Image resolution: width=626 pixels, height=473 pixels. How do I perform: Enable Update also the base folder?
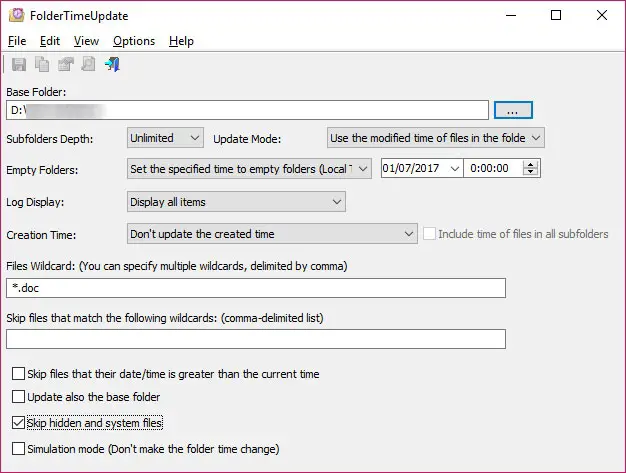point(18,396)
